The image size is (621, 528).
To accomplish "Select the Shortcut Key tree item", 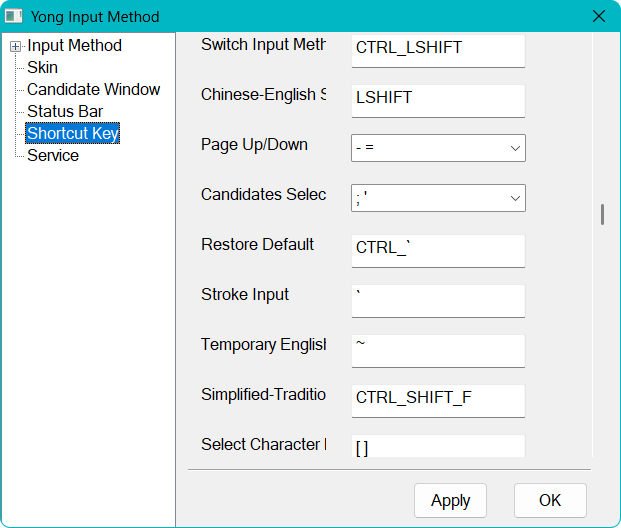I will [x=72, y=133].
